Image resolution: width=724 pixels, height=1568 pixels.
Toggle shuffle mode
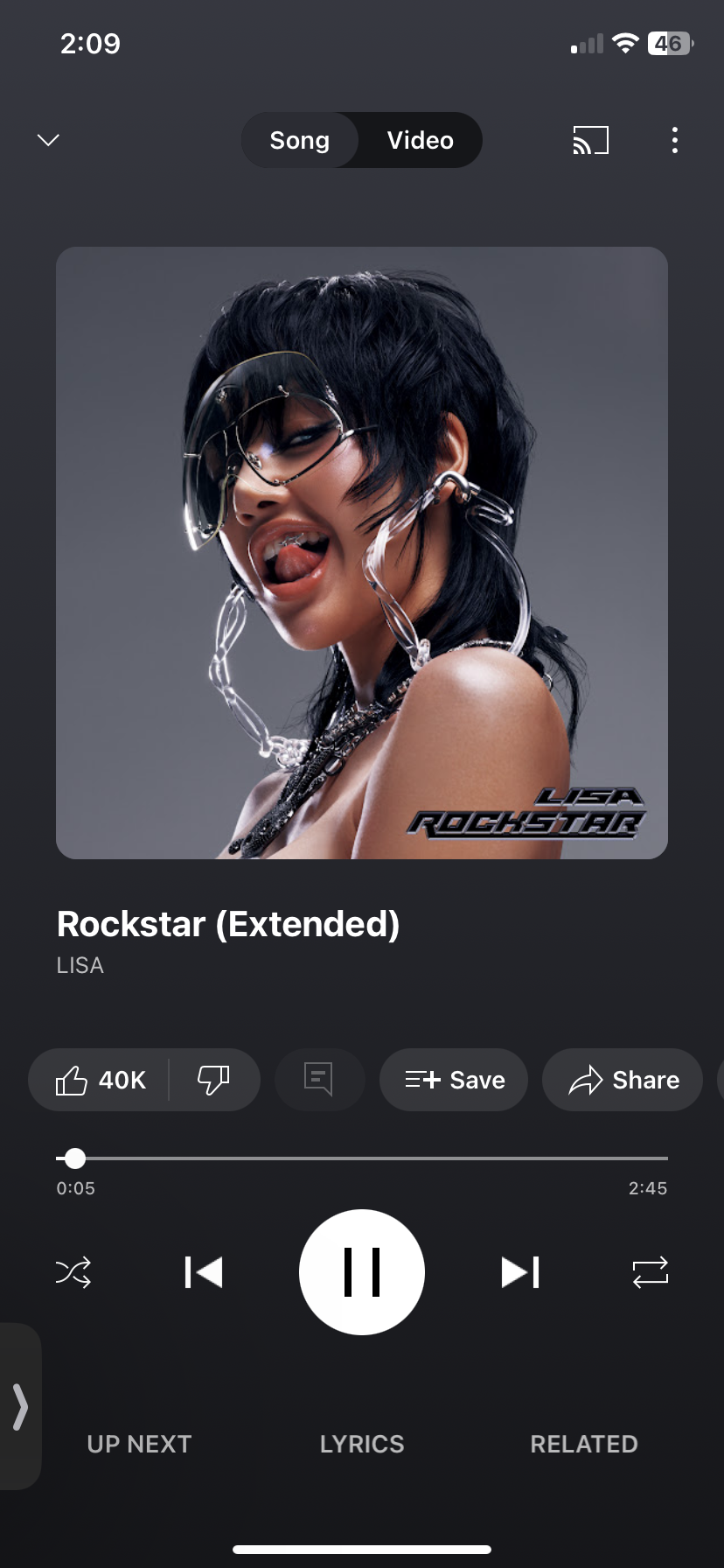coord(73,1272)
